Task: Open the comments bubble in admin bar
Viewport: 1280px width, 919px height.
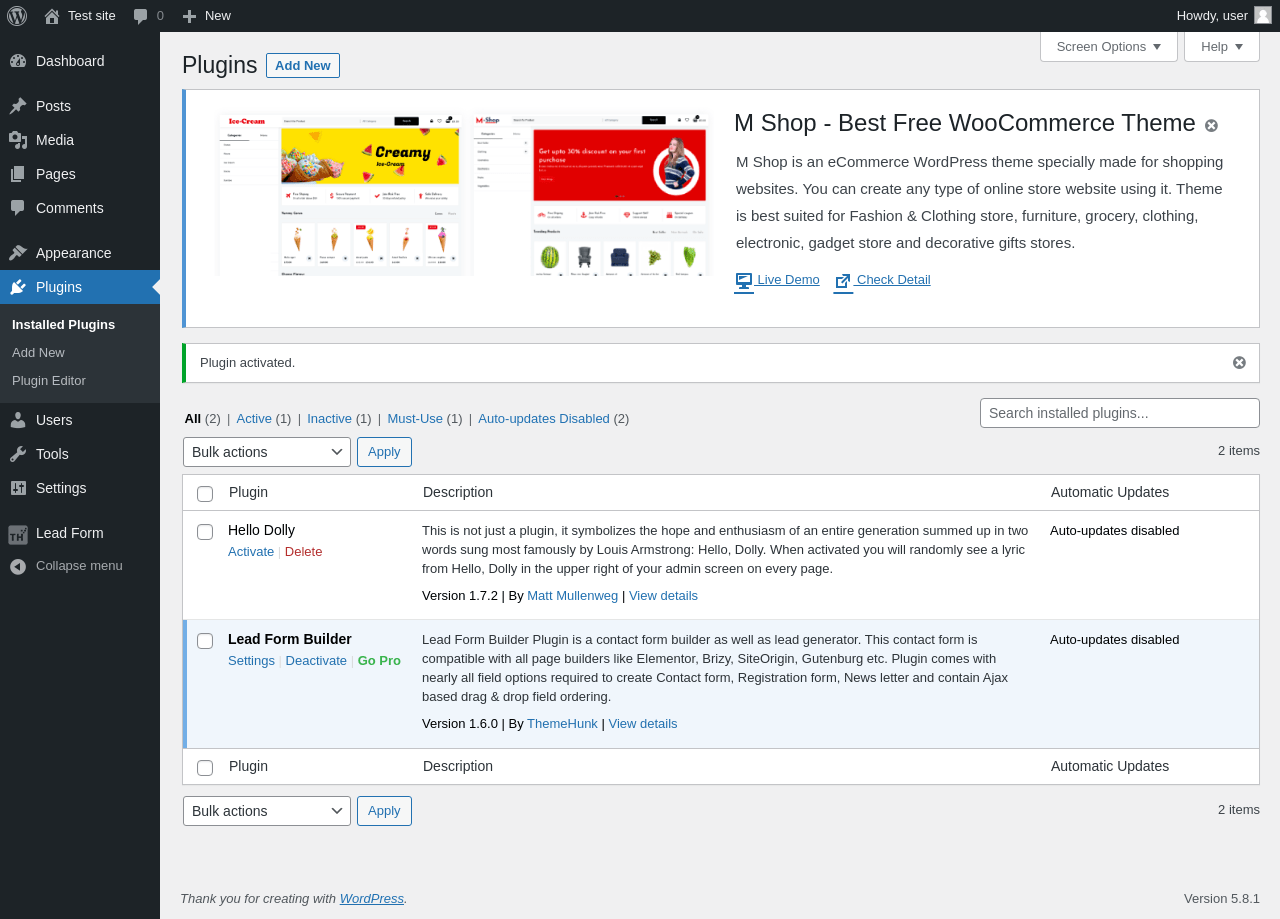Action: coord(141,16)
